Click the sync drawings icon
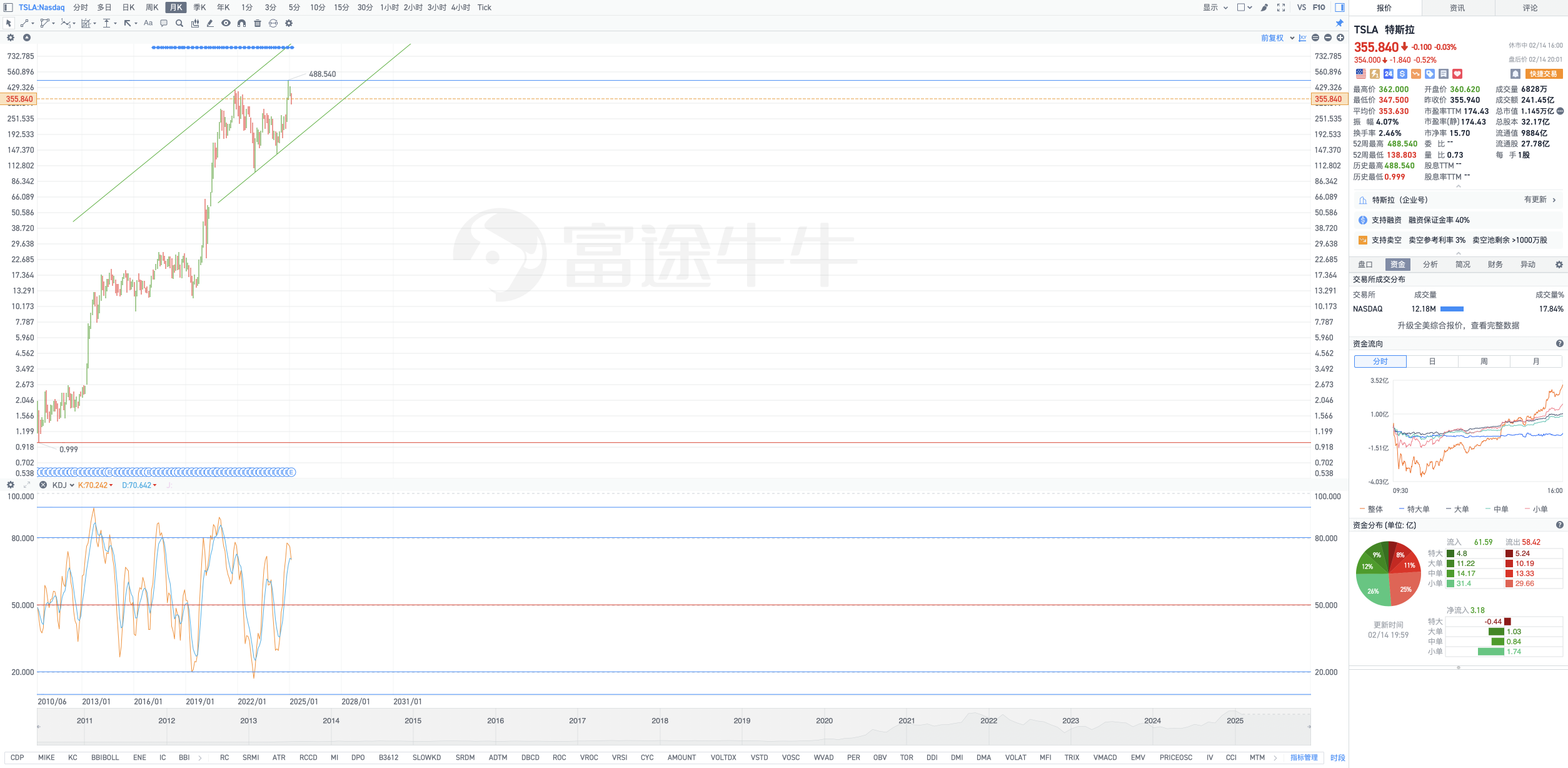1568x768 pixels. pyautogui.click(x=273, y=23)
